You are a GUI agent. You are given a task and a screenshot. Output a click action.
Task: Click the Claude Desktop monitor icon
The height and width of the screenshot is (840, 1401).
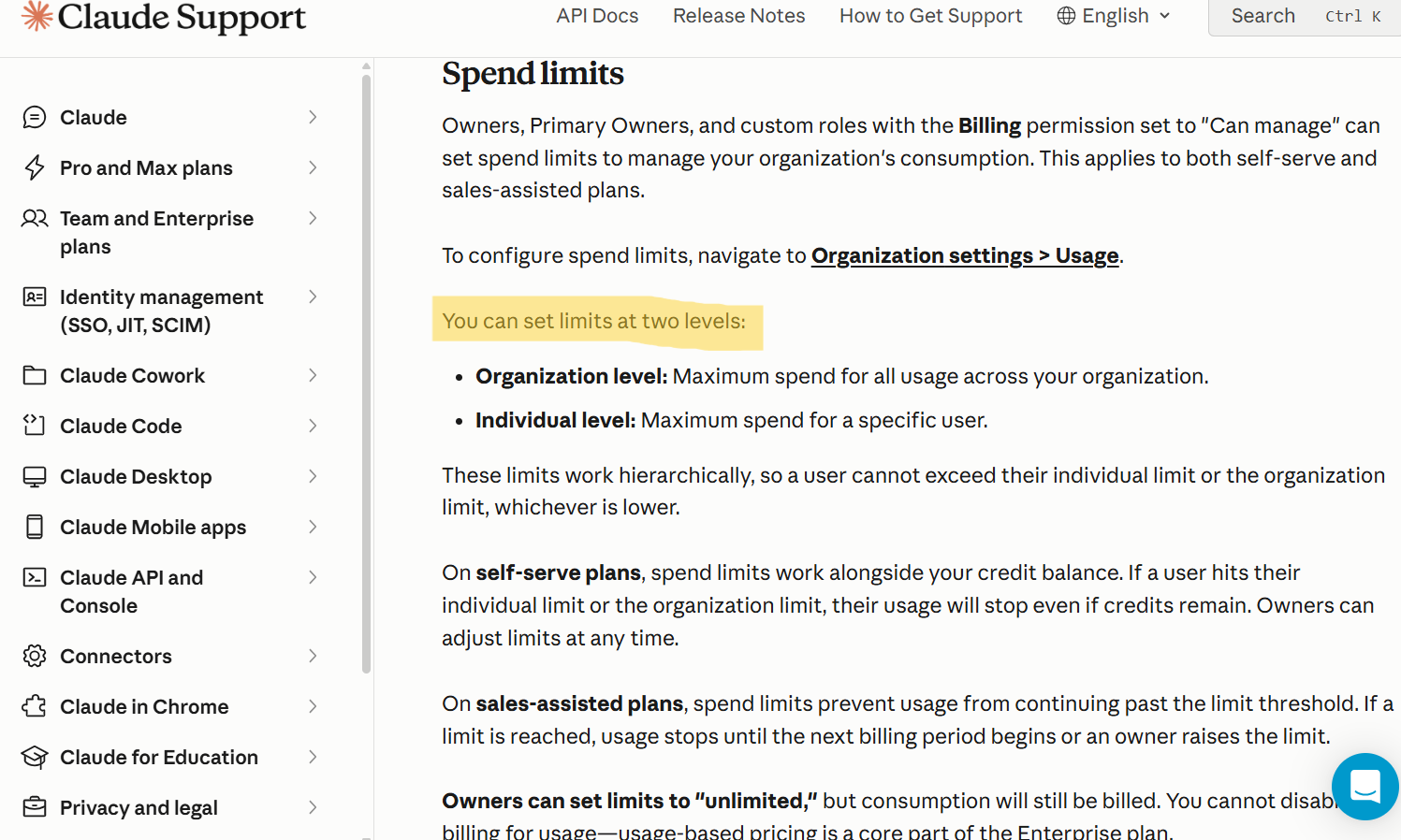tap(35, 476)
